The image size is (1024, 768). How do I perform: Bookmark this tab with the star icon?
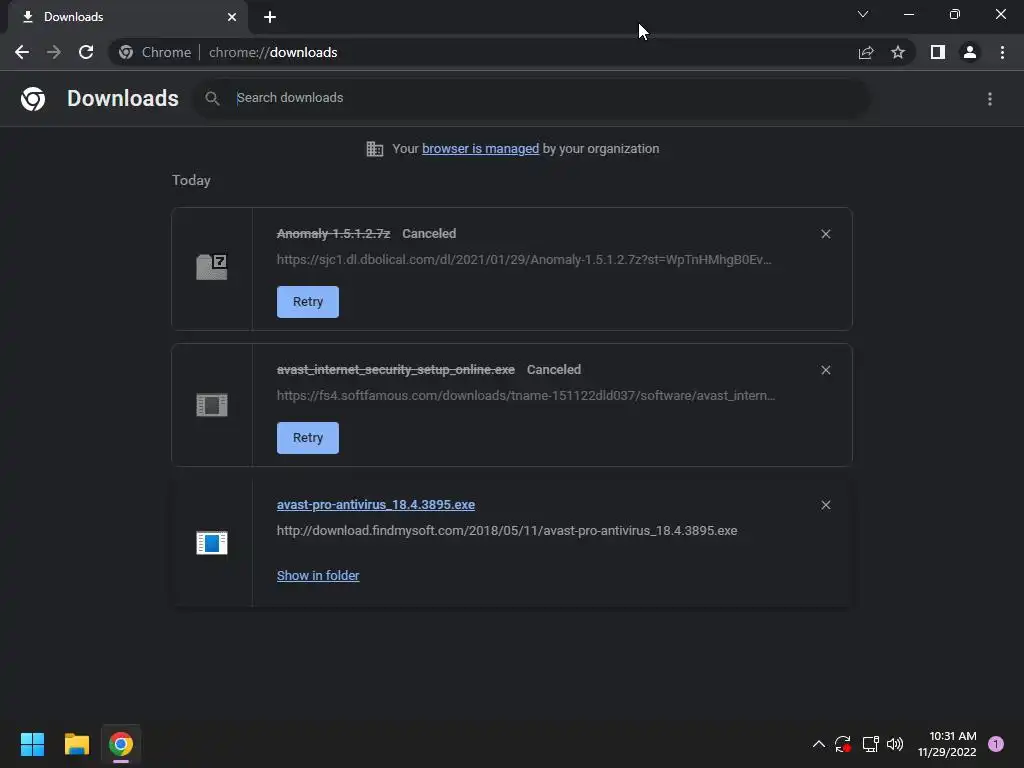(x=898, y=52)
